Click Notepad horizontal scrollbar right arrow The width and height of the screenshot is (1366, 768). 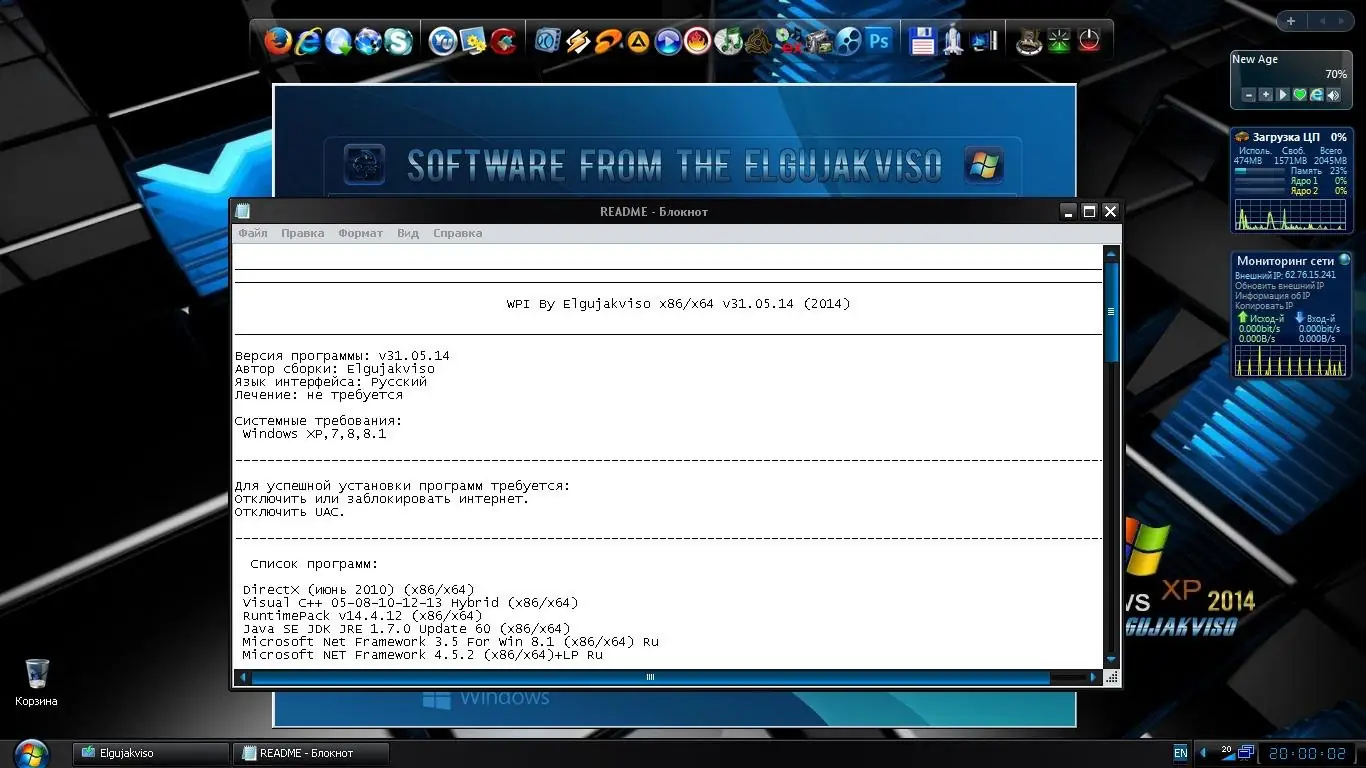(x=1093, y=677)
